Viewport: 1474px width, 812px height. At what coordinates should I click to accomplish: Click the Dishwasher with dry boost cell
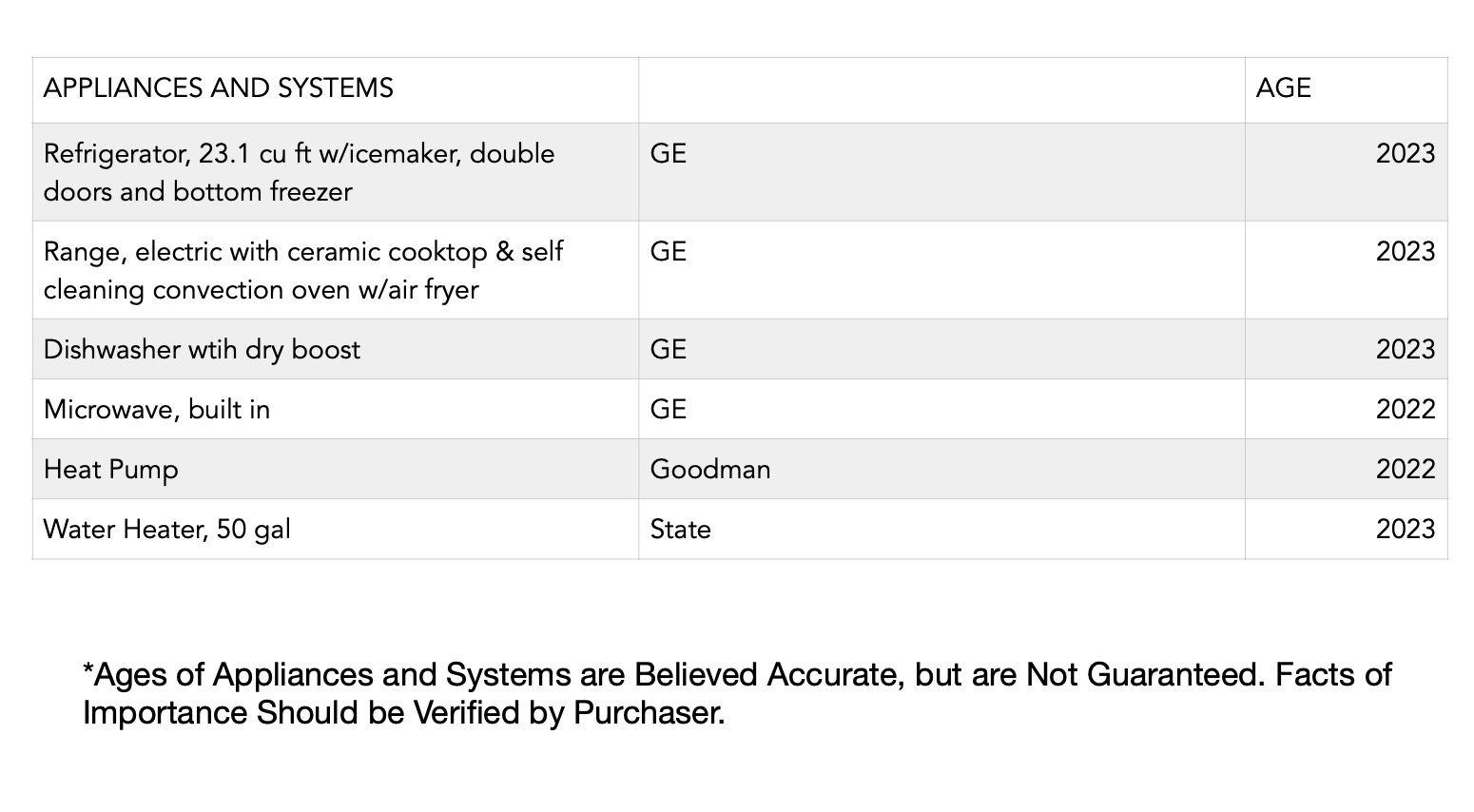[202, 350]
